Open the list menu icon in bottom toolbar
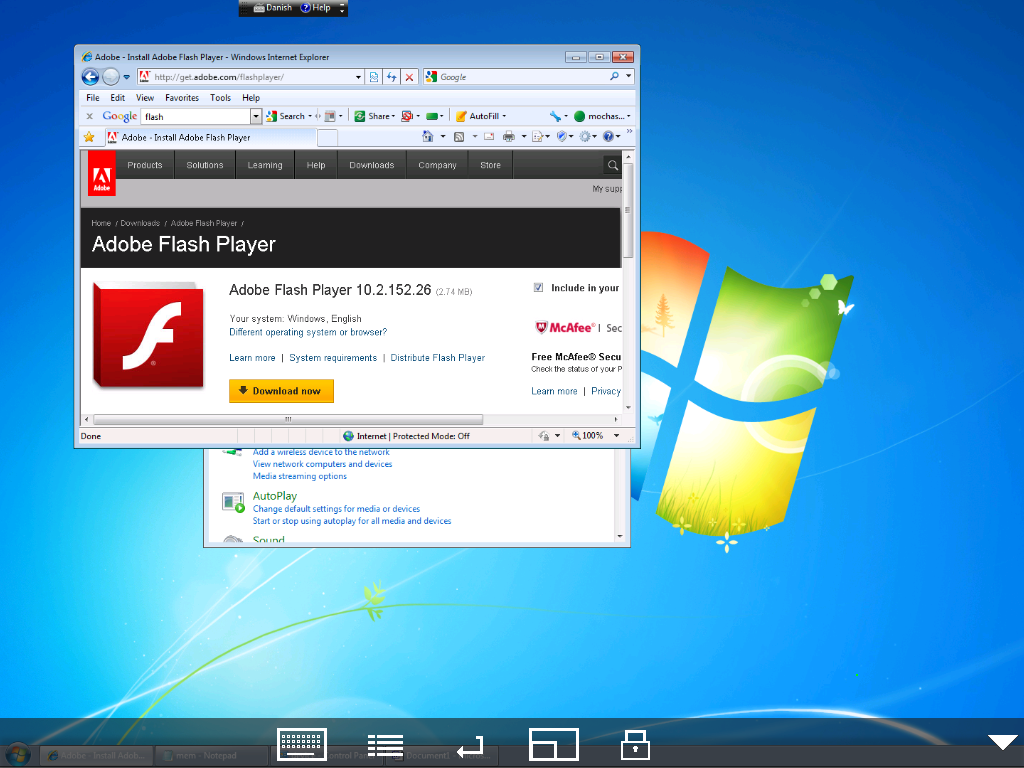Image resolution: width=1024 pixels, height=768 pixels. tap(385, 745)
